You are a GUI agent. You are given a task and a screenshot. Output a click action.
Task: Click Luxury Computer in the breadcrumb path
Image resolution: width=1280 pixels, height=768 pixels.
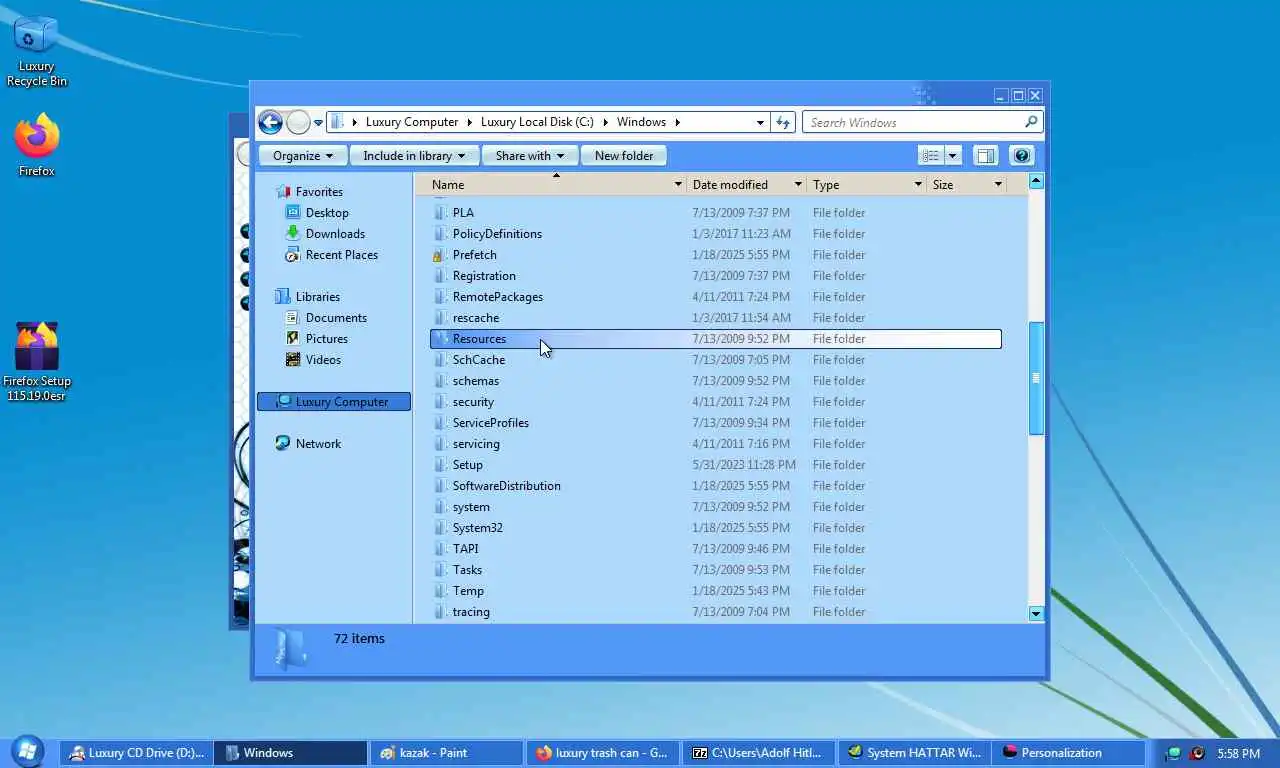(x=412, y=122)
